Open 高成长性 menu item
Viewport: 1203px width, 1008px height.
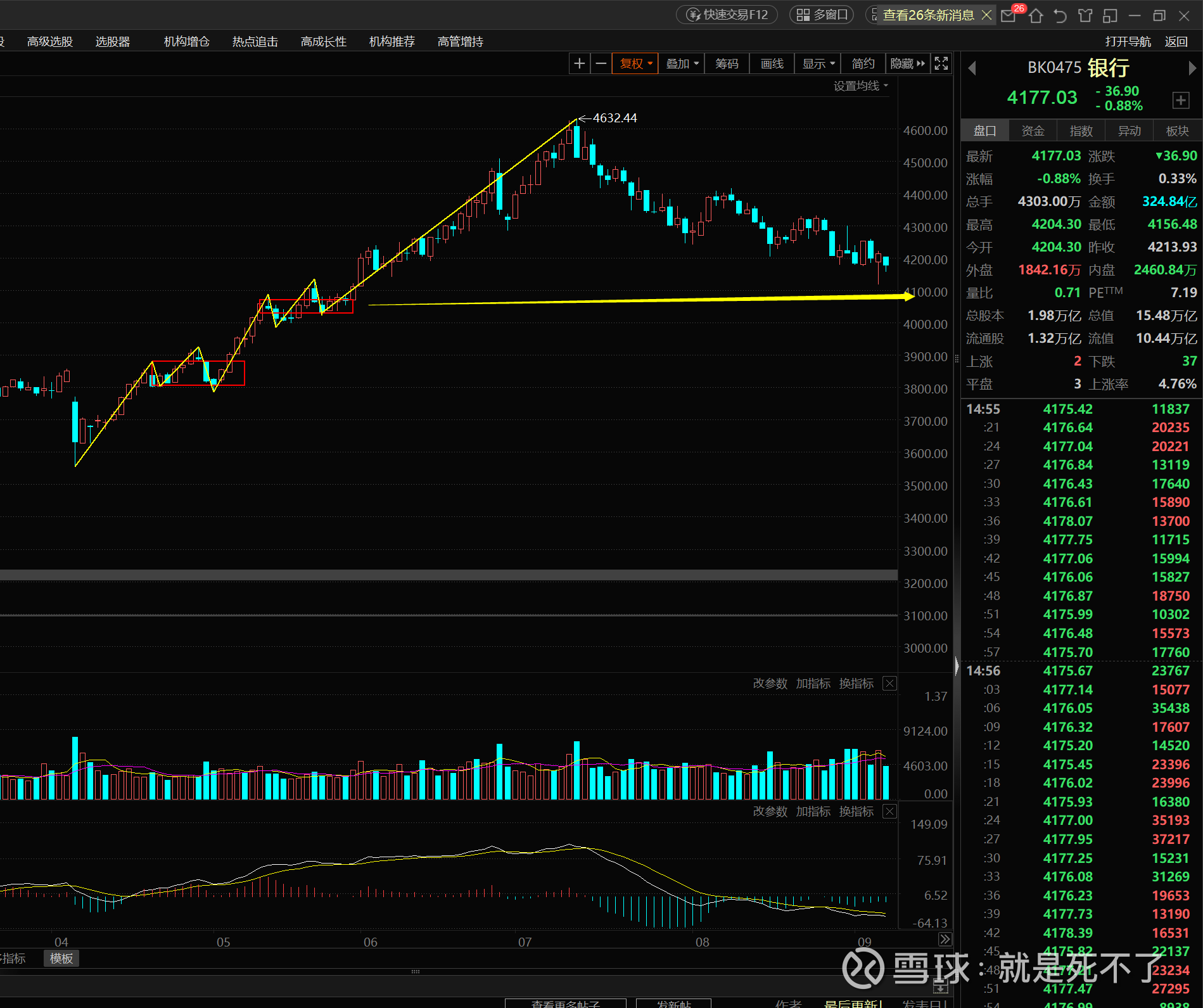pyautogui.click(x=324, y=41)
